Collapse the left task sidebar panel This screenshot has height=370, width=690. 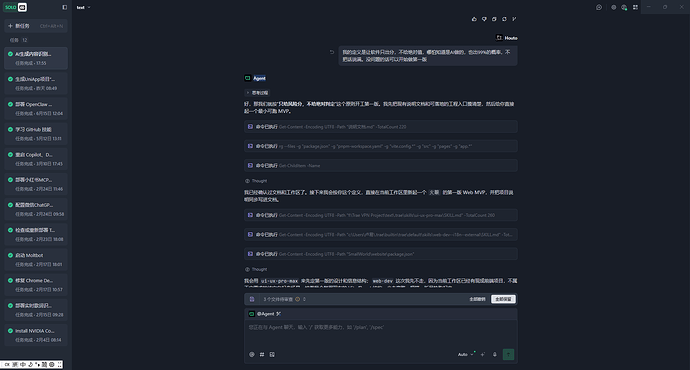click(x=65, y=7)
